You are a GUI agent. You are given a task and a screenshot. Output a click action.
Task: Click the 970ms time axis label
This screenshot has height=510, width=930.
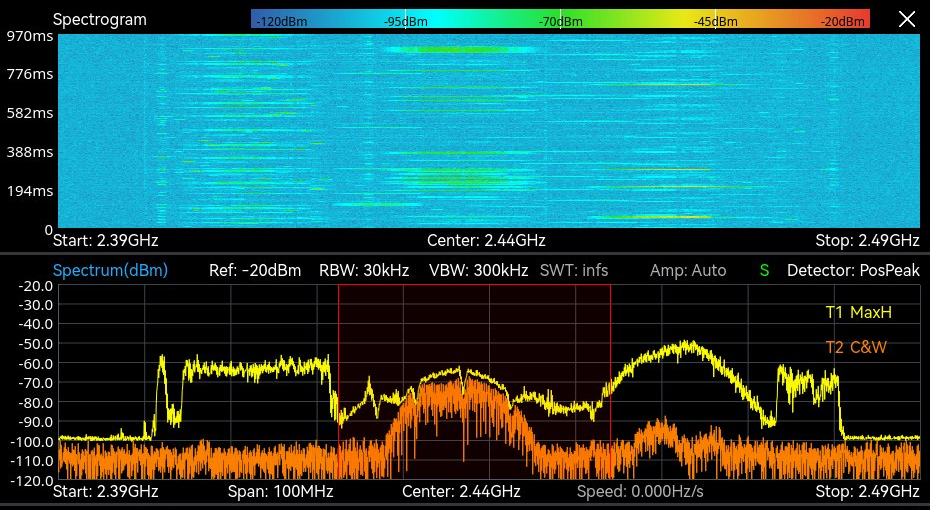30,36
